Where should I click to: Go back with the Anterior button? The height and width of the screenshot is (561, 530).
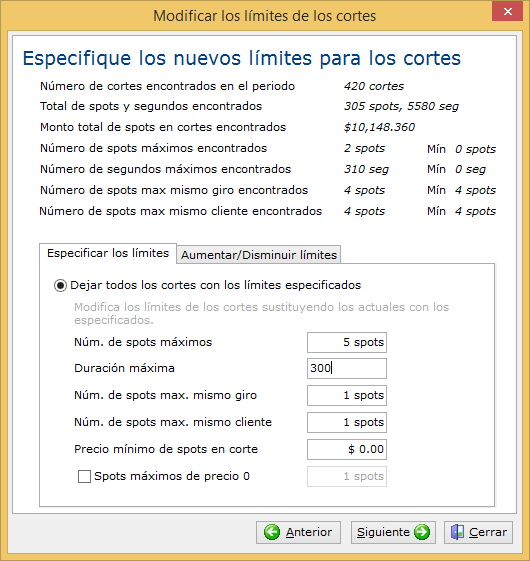coord(298,532)
